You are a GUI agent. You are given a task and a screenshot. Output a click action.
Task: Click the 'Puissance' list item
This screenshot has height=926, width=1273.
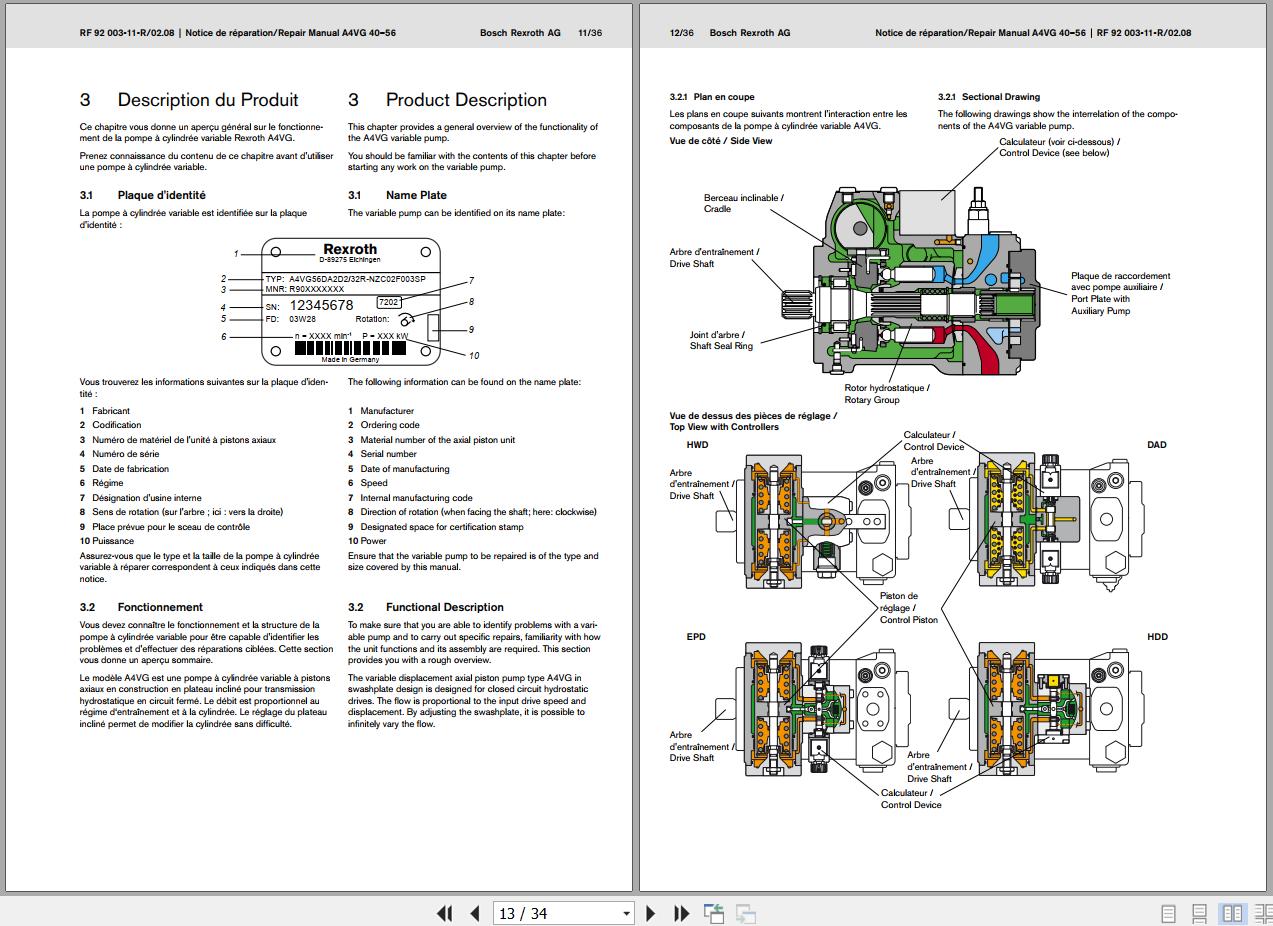[113, 541]
